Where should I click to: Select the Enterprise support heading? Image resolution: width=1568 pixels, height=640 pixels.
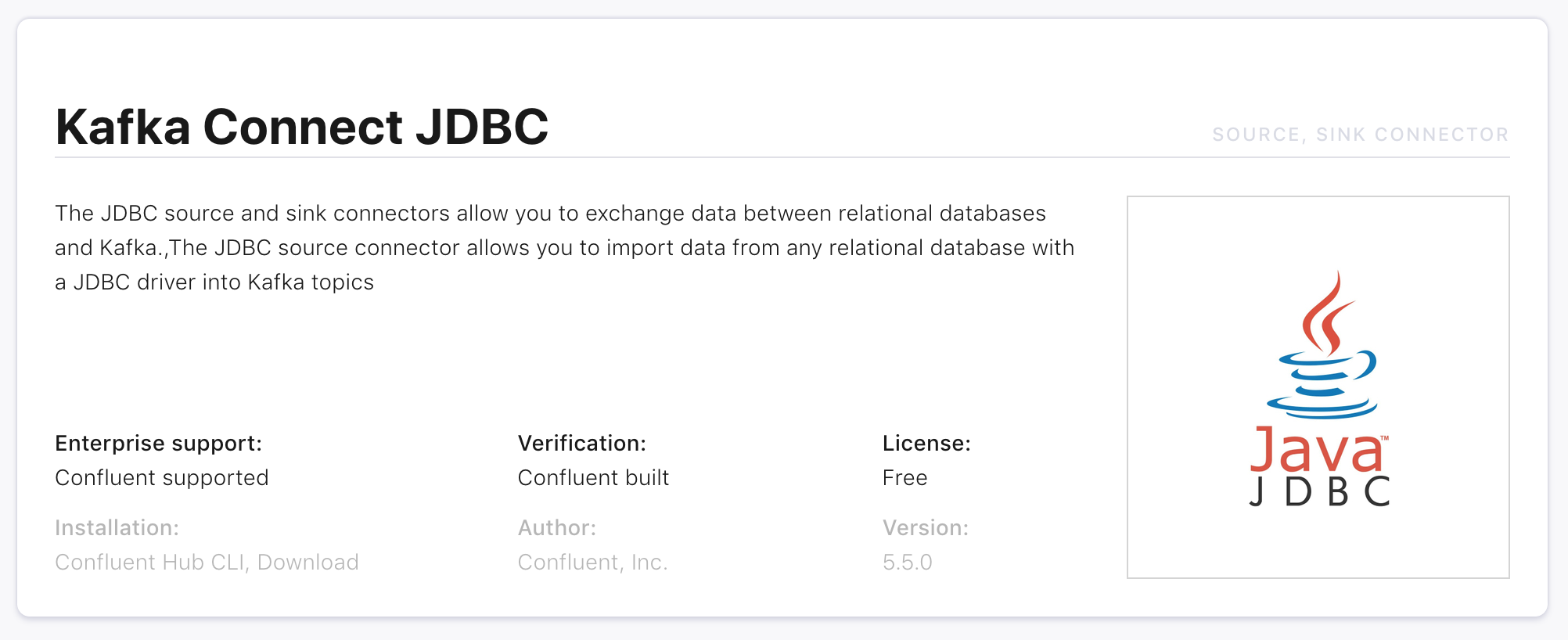pos(159,444)
